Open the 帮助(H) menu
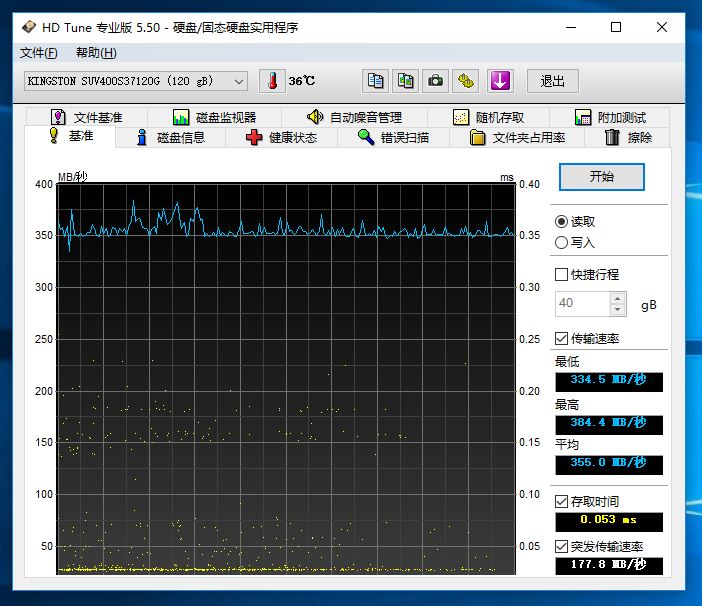Viewport: 702px width, 606px height. 96,53
